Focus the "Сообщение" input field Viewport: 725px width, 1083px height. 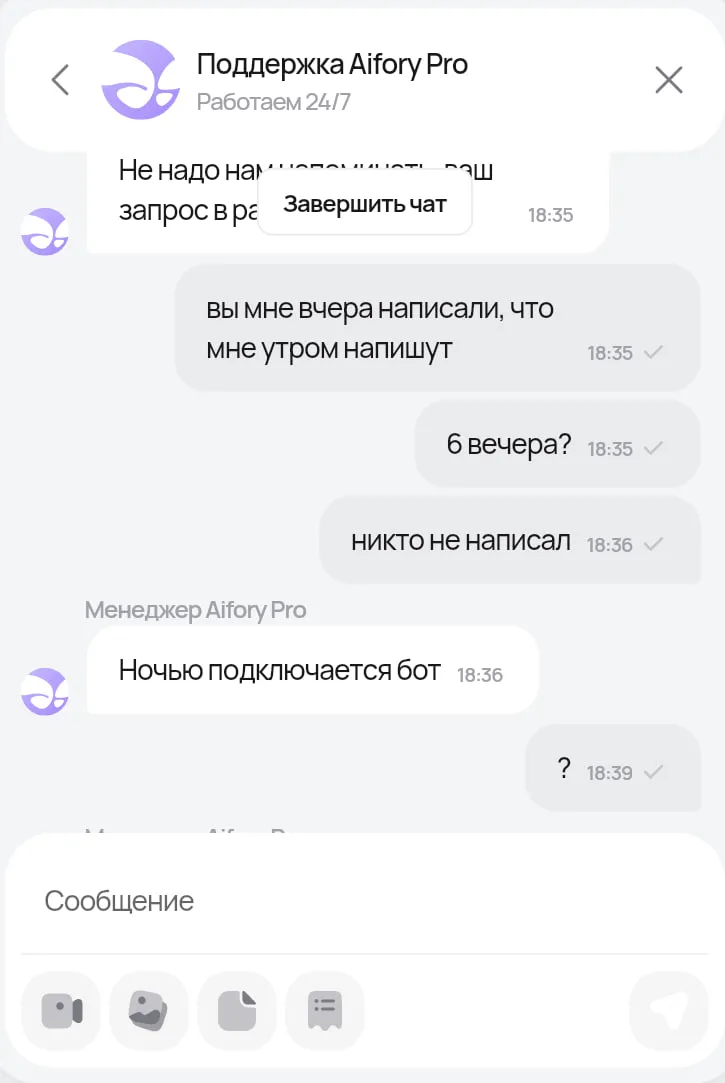click(364, 901)
